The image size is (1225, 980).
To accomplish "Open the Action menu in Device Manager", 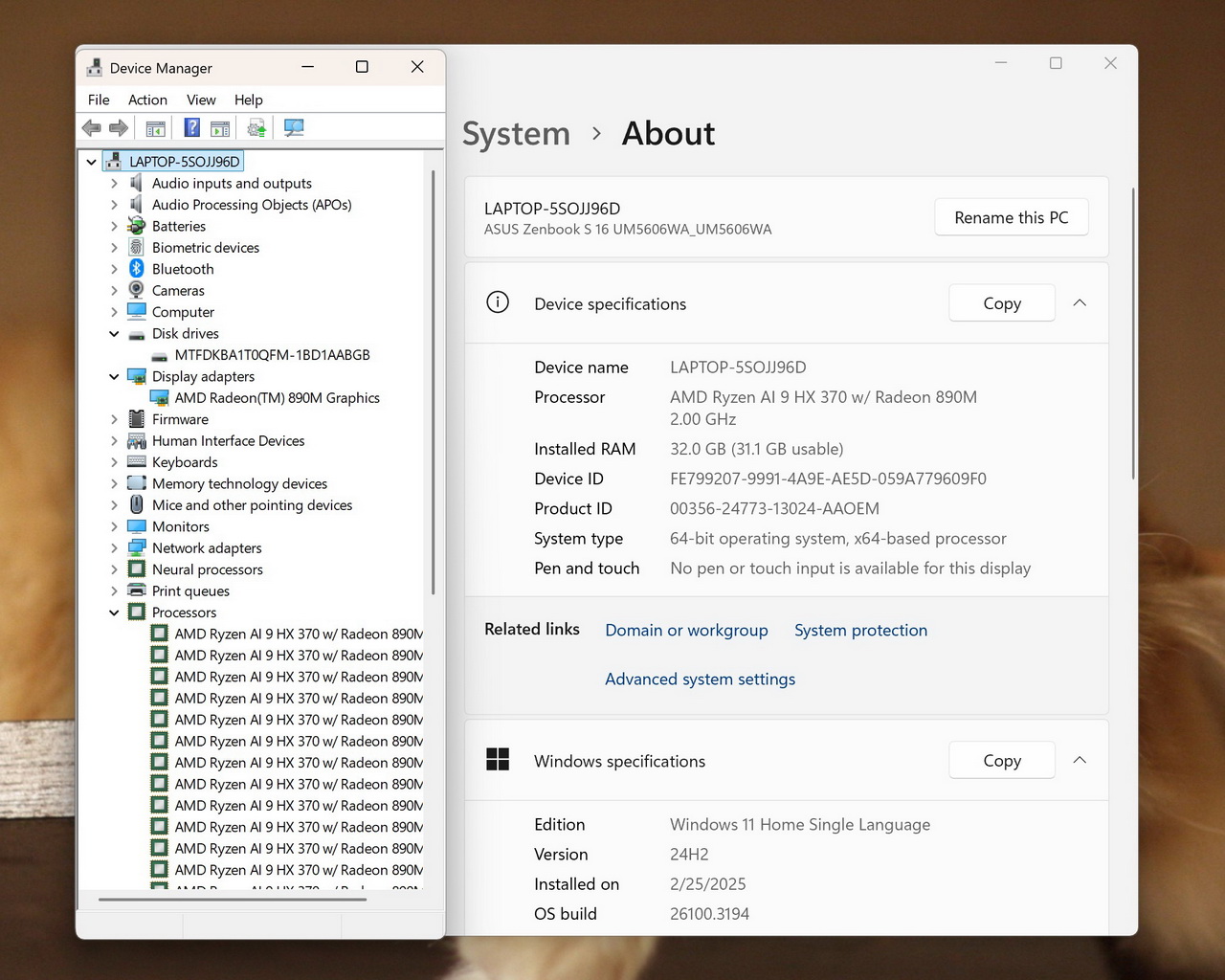I will click(147, 100).
